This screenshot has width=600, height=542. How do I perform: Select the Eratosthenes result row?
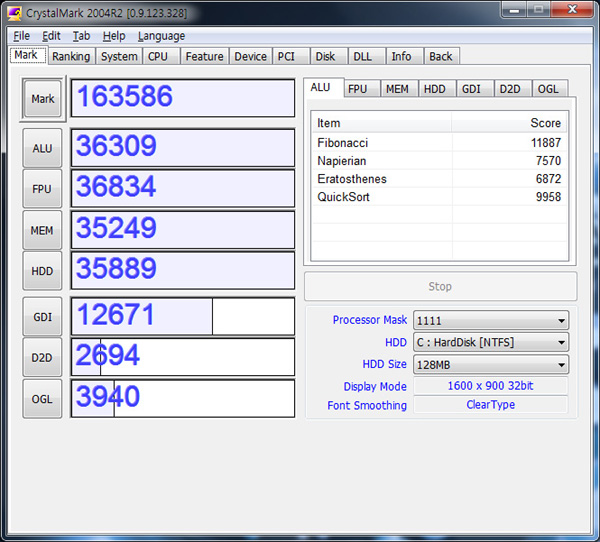[439, 179]
